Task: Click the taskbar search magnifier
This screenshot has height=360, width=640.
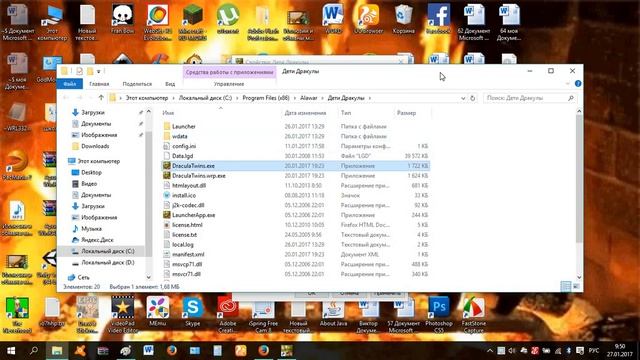Action: point(34,351)
